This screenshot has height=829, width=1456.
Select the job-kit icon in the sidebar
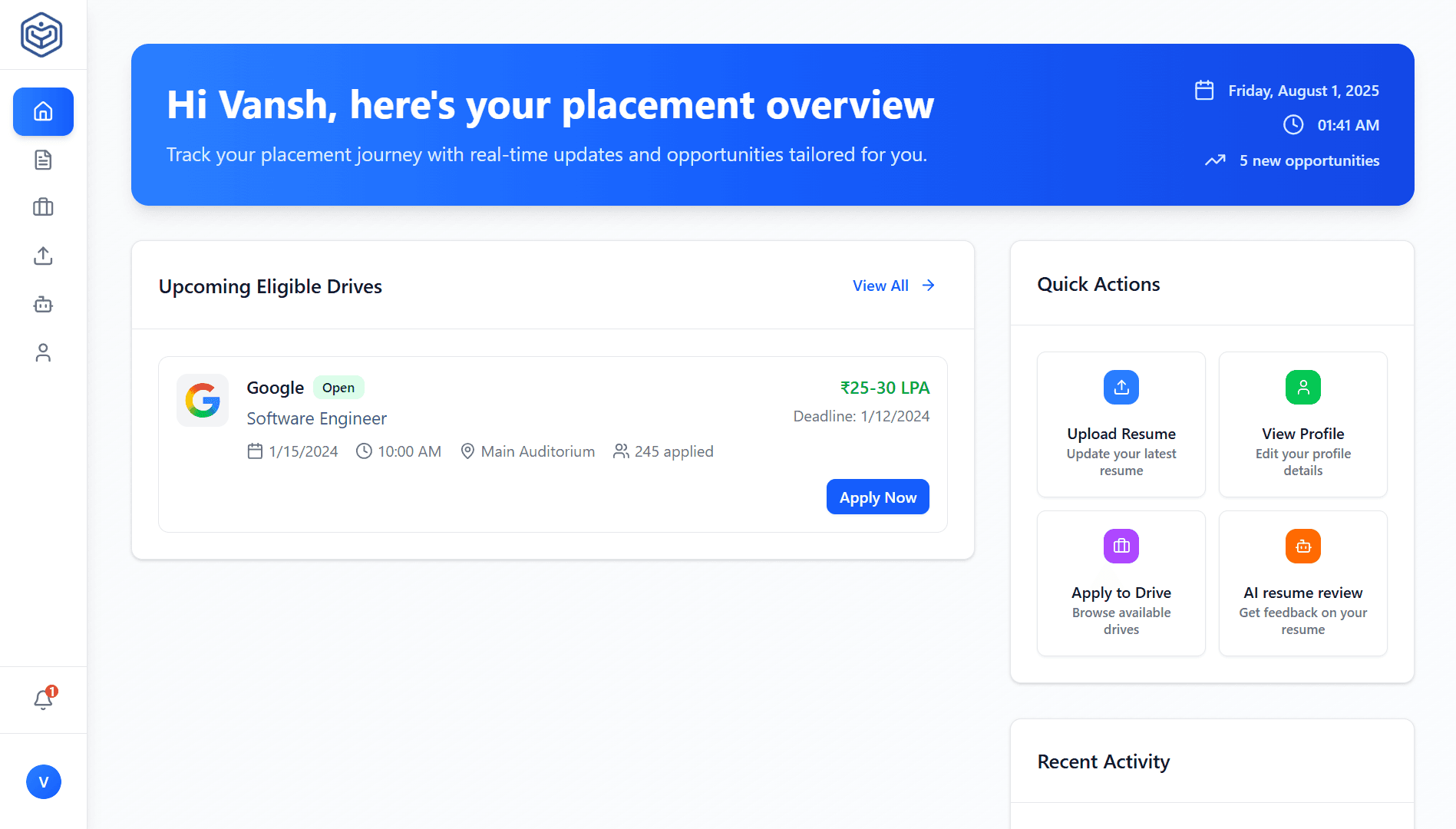[x=43, y=304]
